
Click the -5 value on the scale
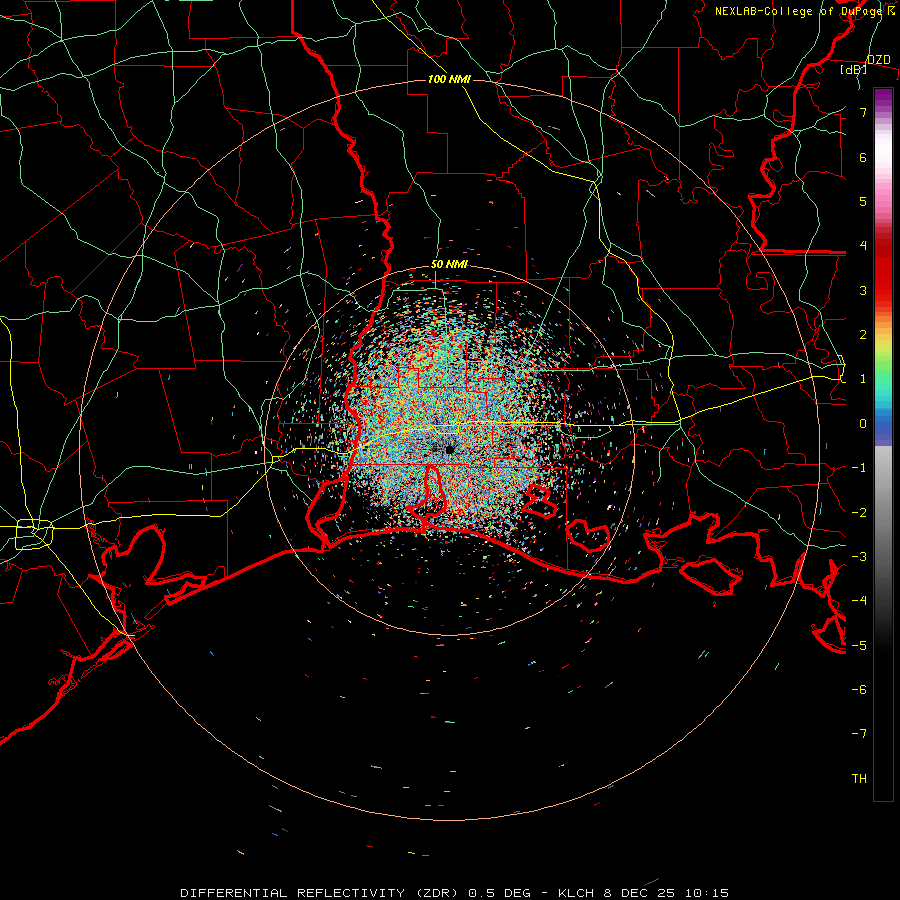(859, 646)
